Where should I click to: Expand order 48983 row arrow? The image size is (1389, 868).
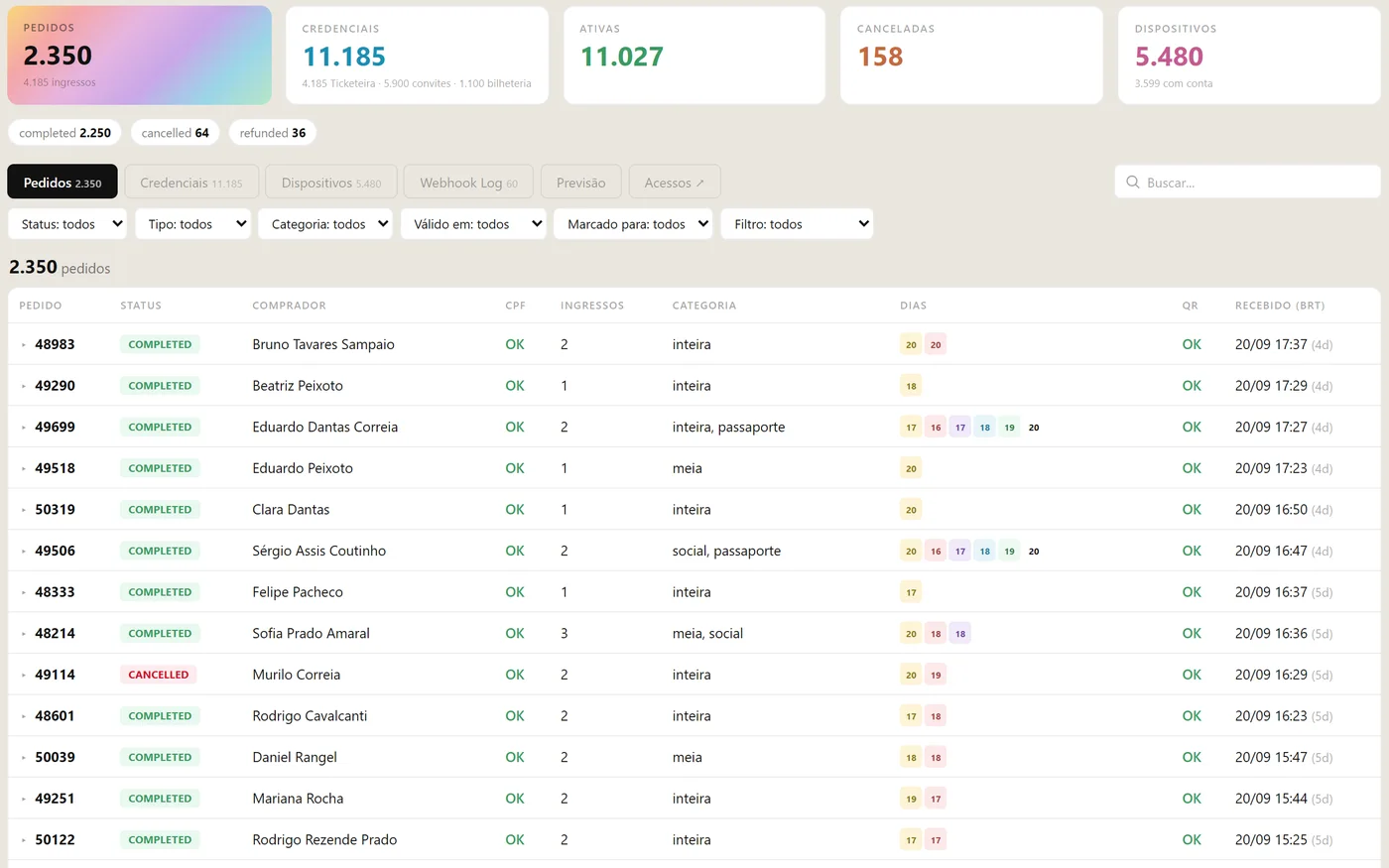coord(24,345)
